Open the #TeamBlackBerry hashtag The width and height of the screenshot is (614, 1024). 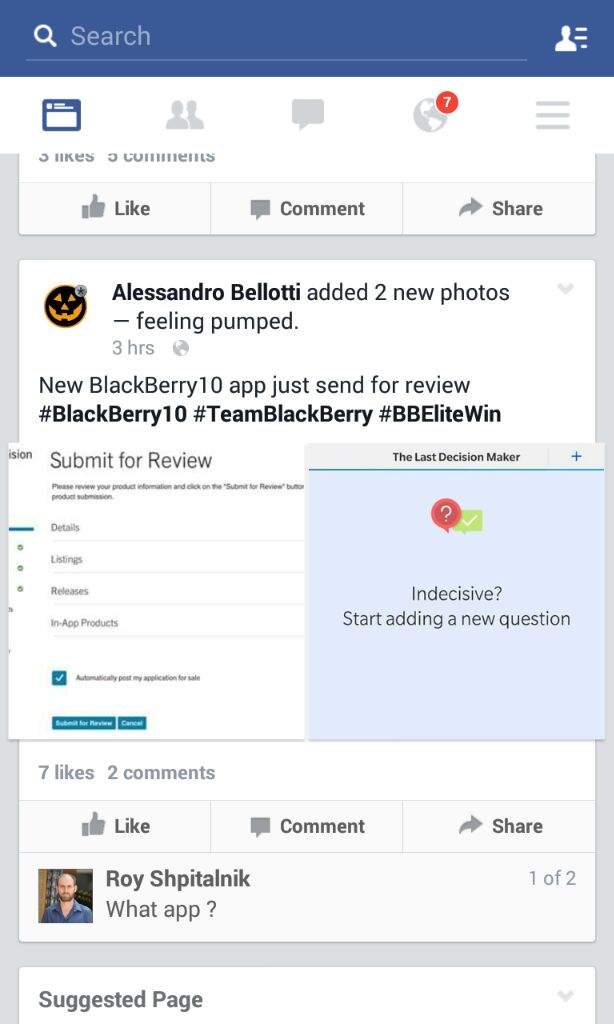coord(283,414)
